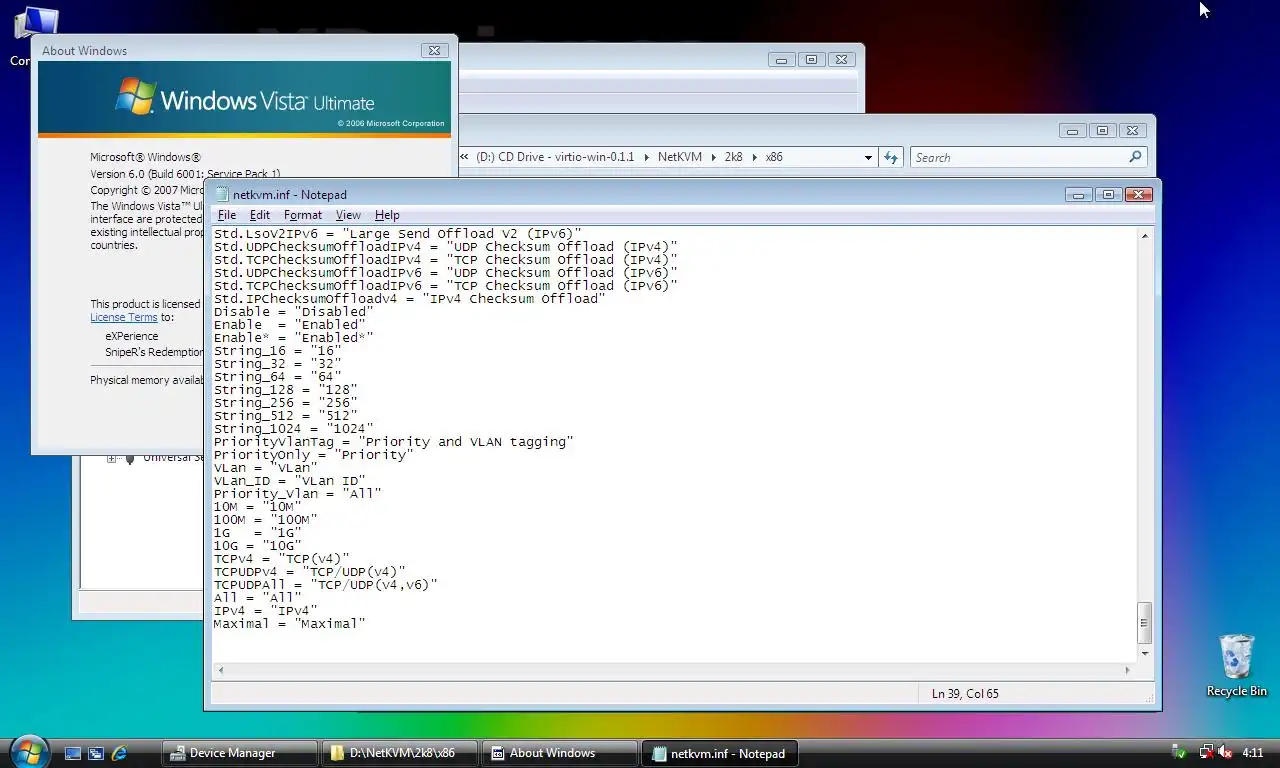The height and width of the screenshot is (768, 1280).
Task: Click the muted volume tray icon
Action: [1225, 752]
